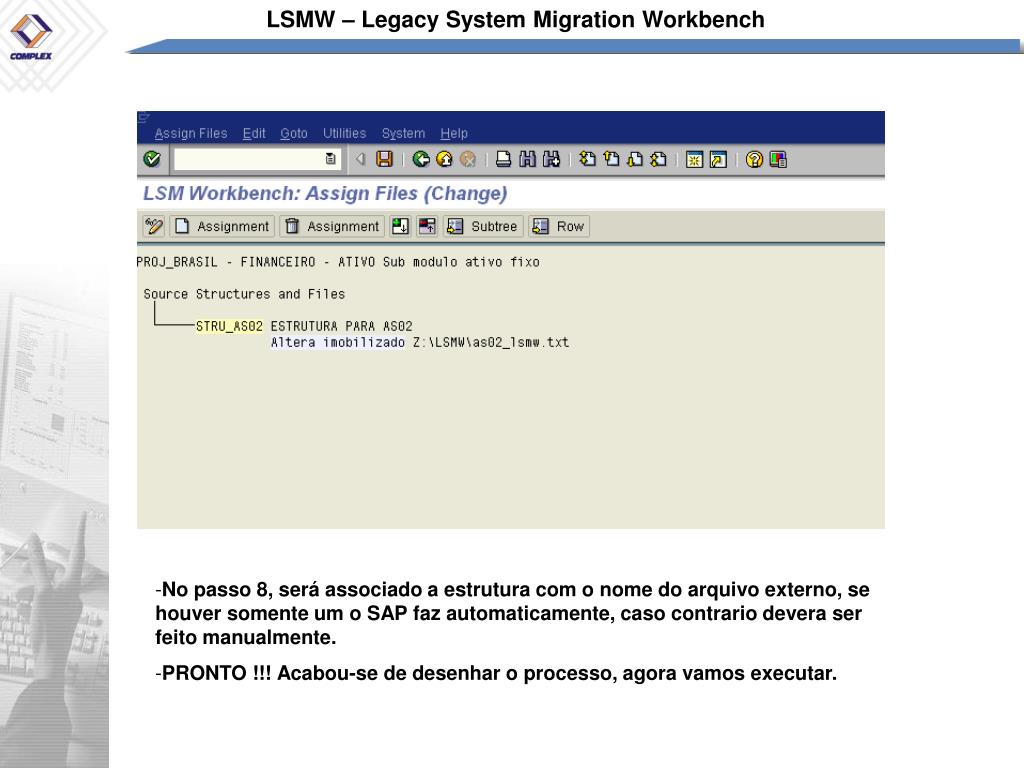Open the command field history dropdown
Screen dimensions: 1024x768
(x=330, y=159)
